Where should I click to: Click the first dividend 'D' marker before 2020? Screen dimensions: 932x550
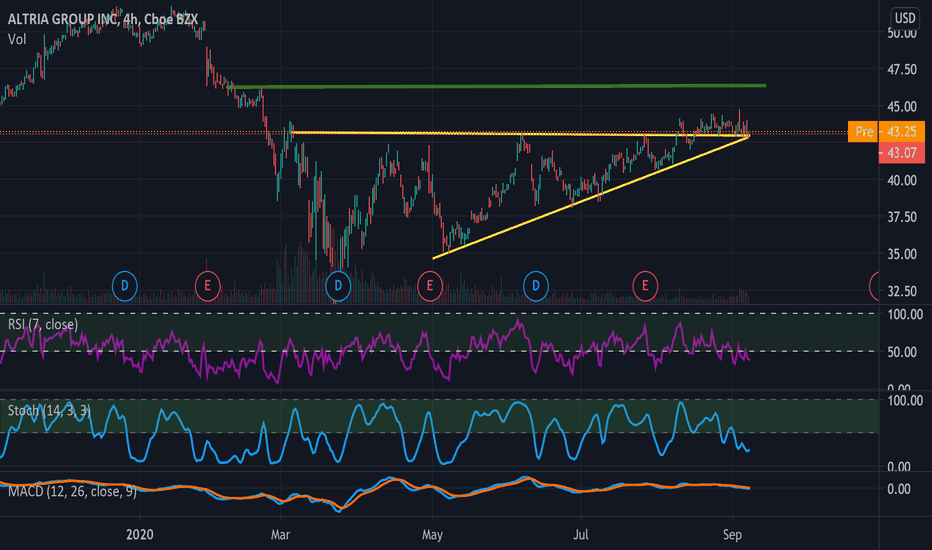[x=125, y=286]
